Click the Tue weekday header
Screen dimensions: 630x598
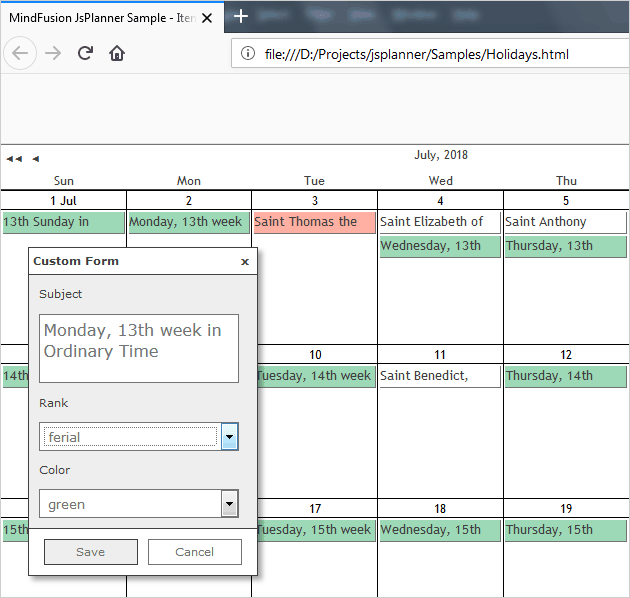tap(314, 181)
